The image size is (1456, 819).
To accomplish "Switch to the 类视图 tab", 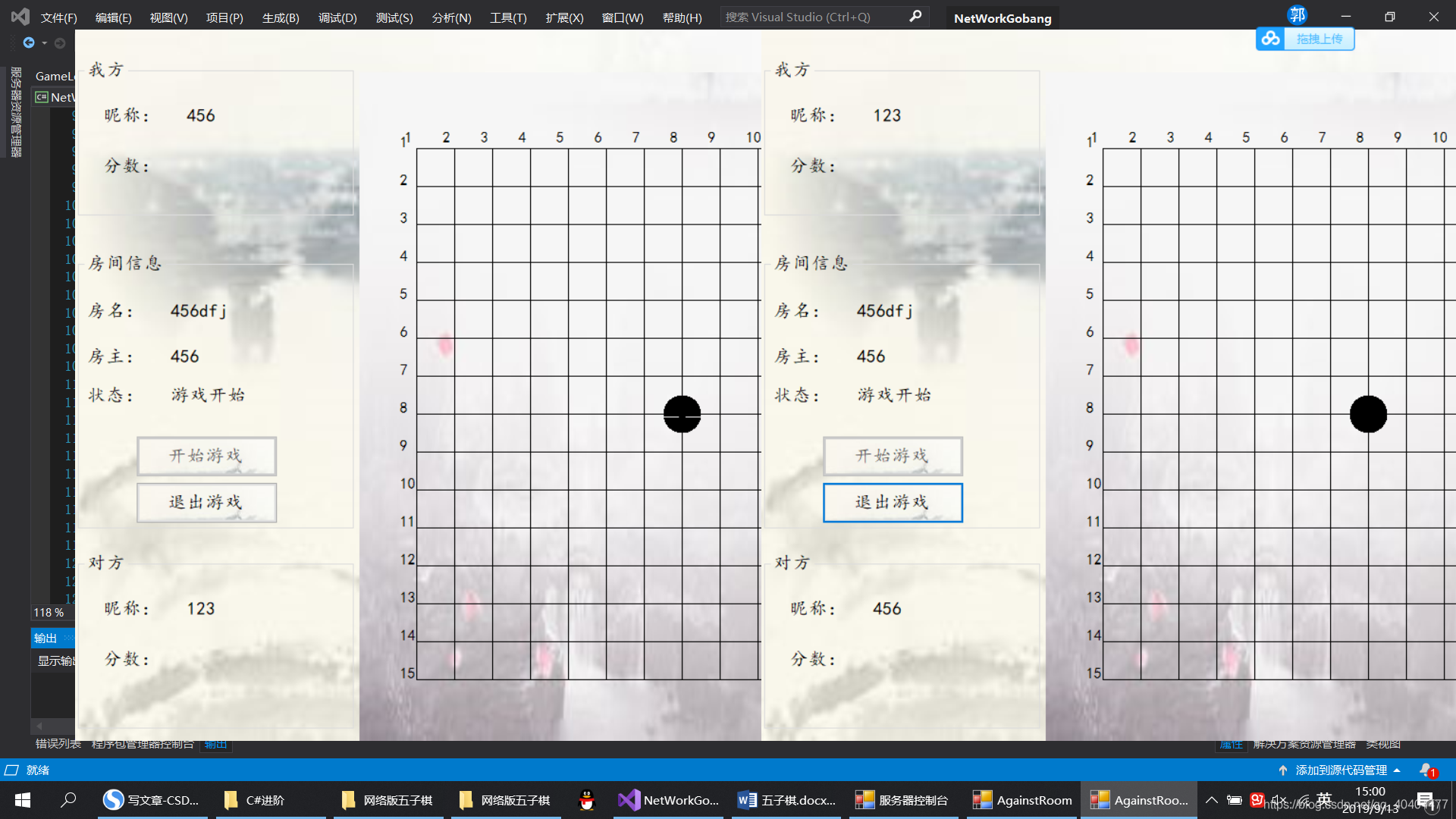I will click(1383, 744).
